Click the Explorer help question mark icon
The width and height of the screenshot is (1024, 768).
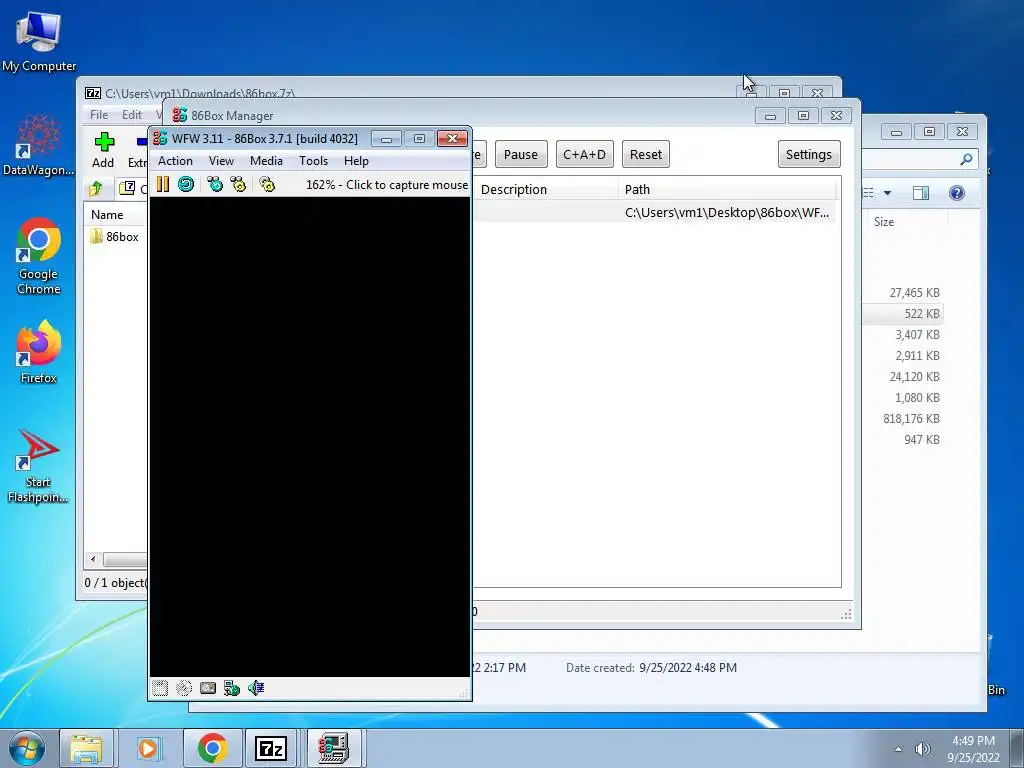[957, 193]
